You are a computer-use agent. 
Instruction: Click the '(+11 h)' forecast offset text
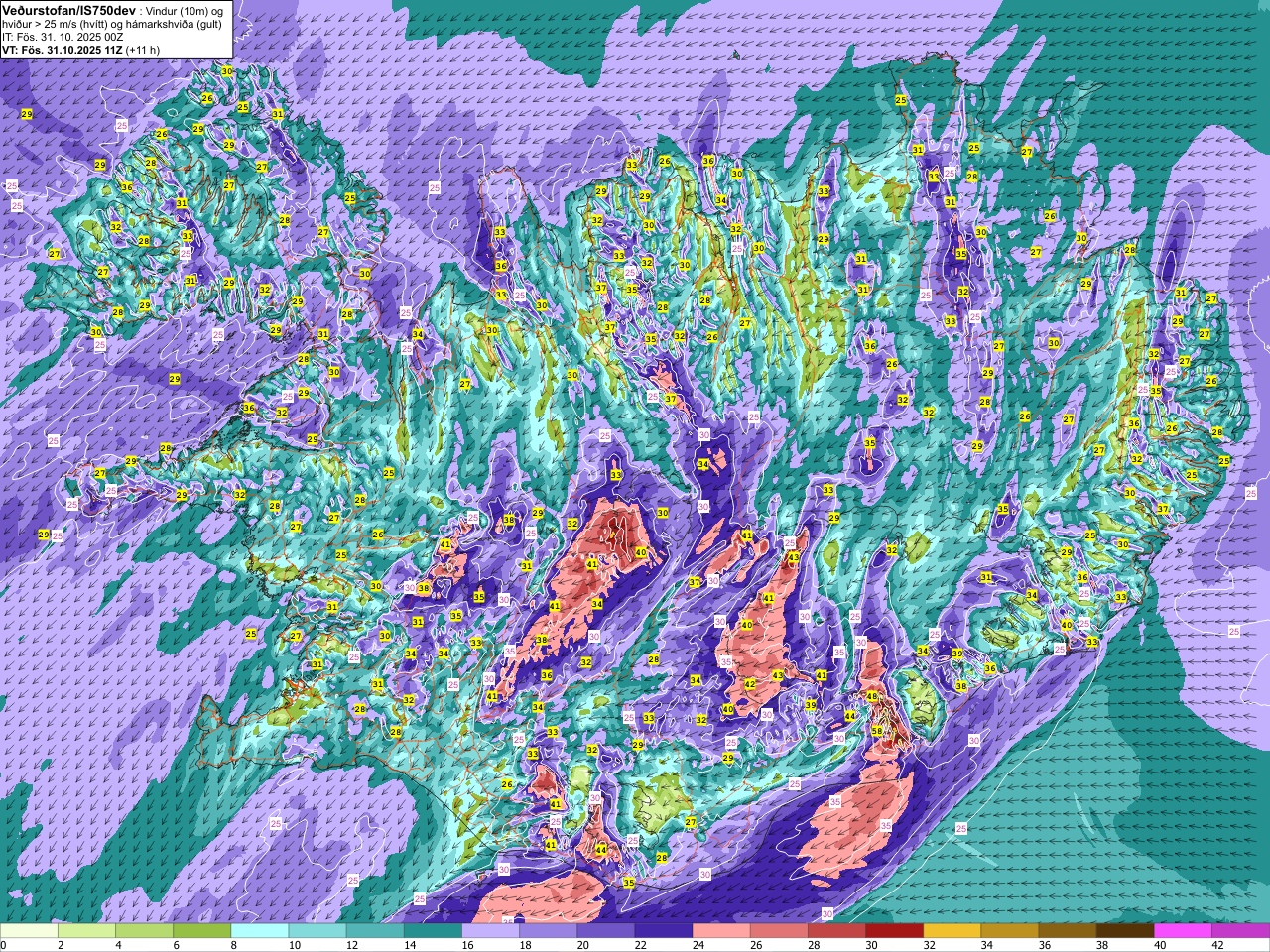click(x=143, y=50)
